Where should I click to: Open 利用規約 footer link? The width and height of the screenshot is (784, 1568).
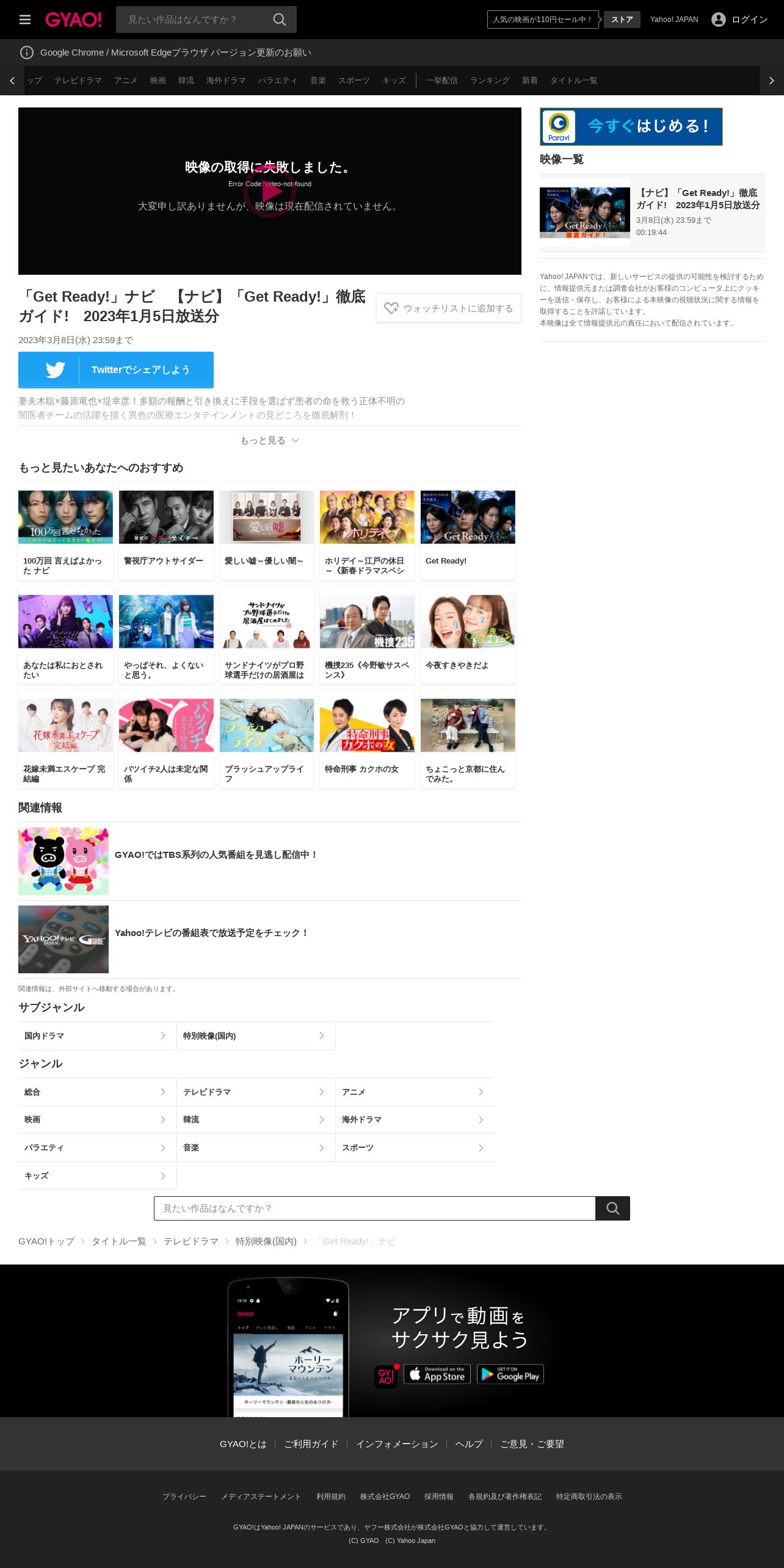pyautogui.click(x=331, y=1497)
